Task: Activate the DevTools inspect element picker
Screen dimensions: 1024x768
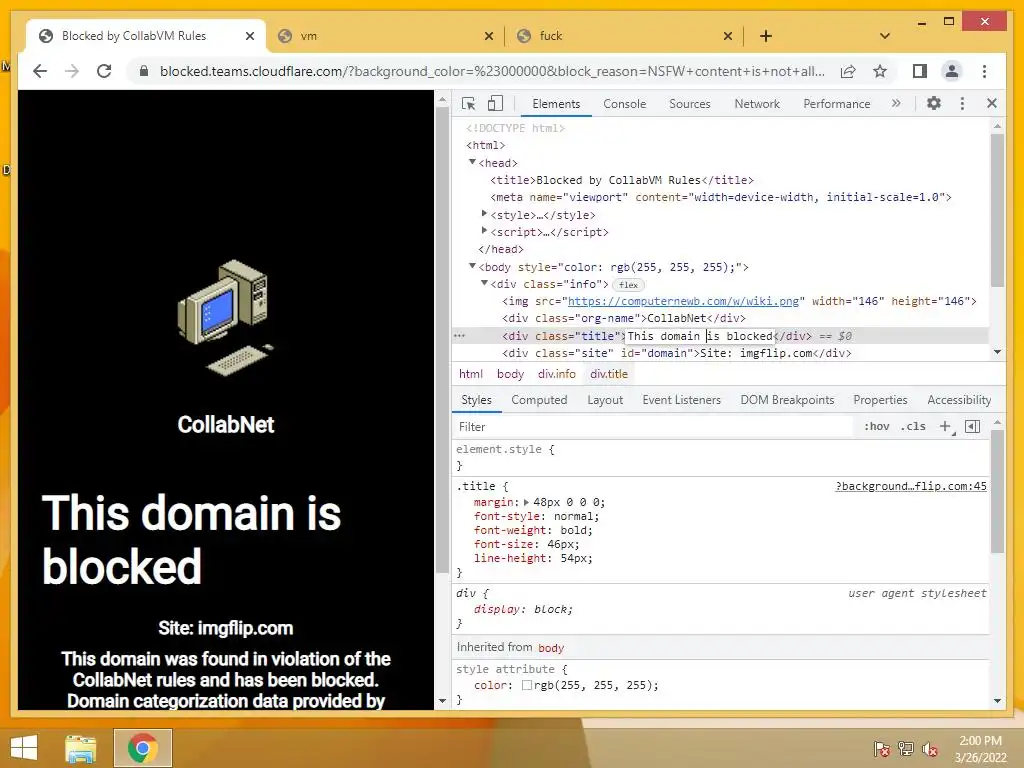Action: point(468,104)
